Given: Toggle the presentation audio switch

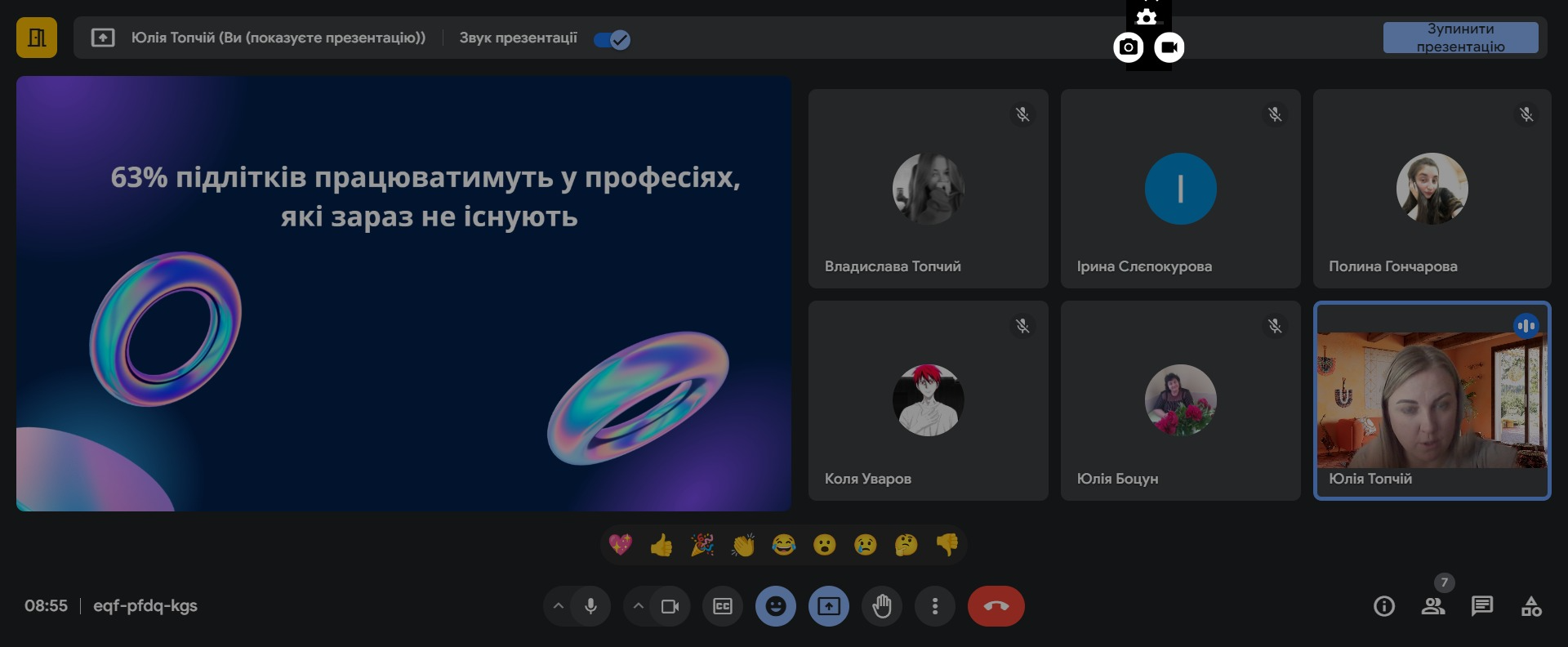Looking at the screenshot, I should point(612,39).
